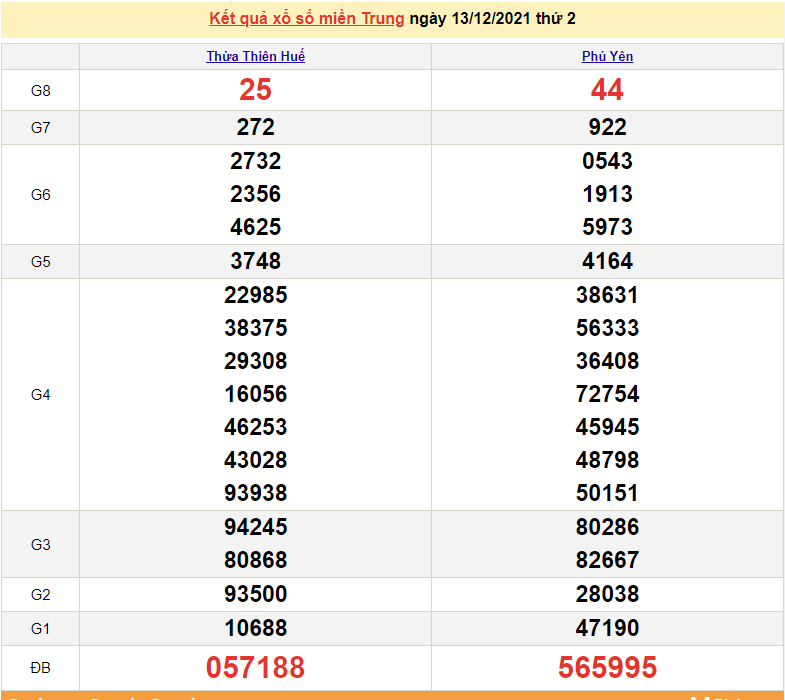
Task: Click the red G8 number 25
Action: 255,90
